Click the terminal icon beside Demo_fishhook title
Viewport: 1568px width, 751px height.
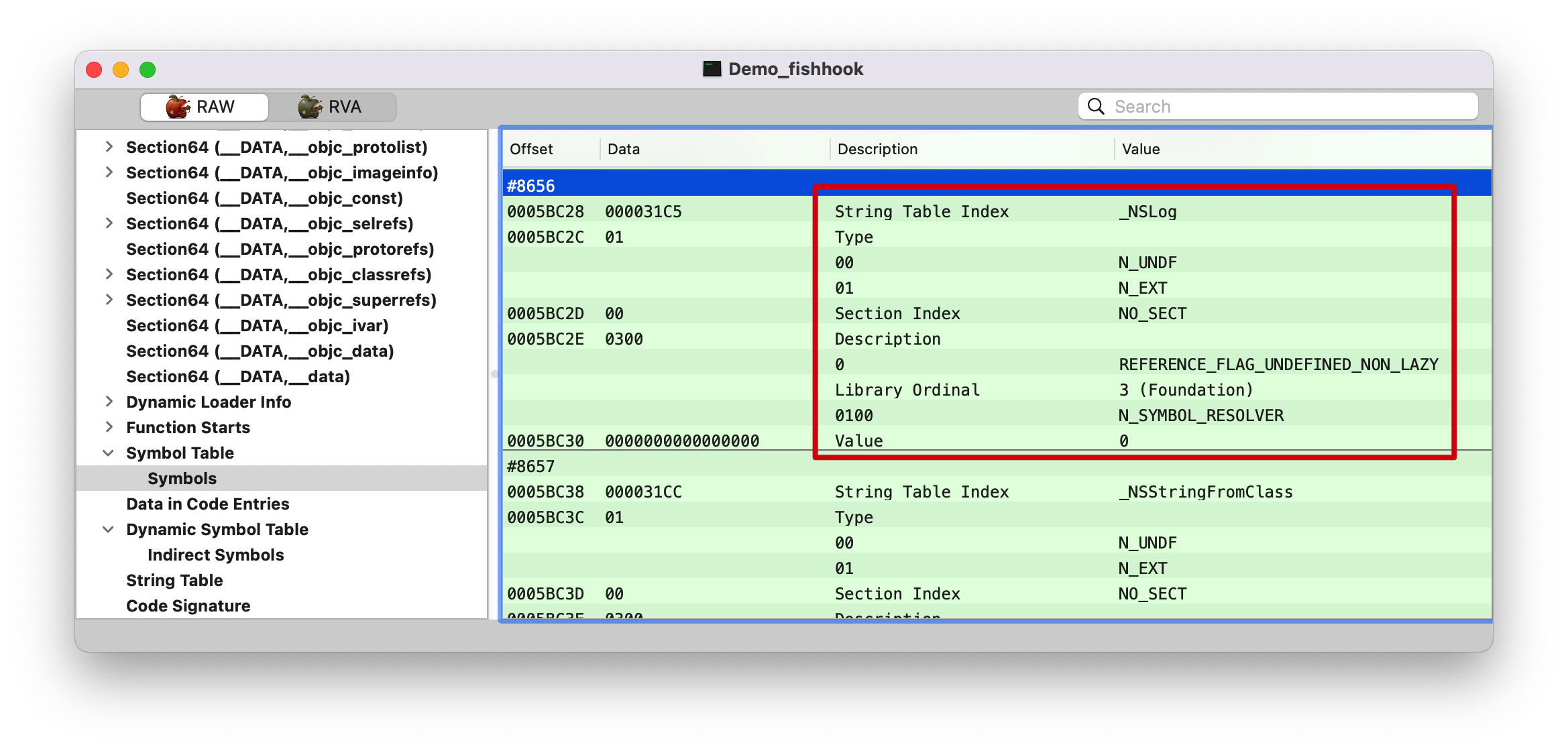click(712, 69)
